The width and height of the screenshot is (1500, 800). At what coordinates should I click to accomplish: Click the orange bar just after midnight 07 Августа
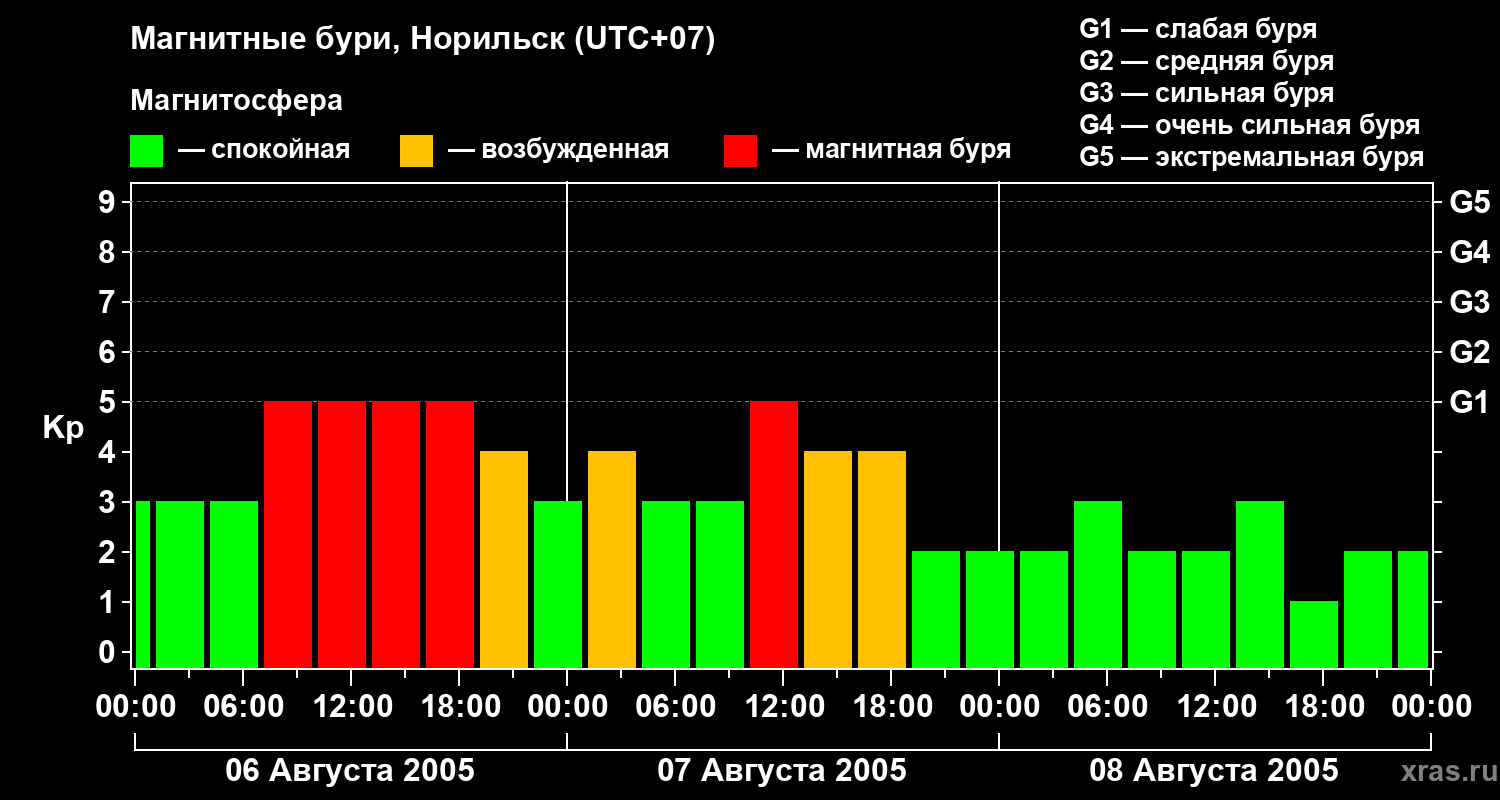coord(612,559)
